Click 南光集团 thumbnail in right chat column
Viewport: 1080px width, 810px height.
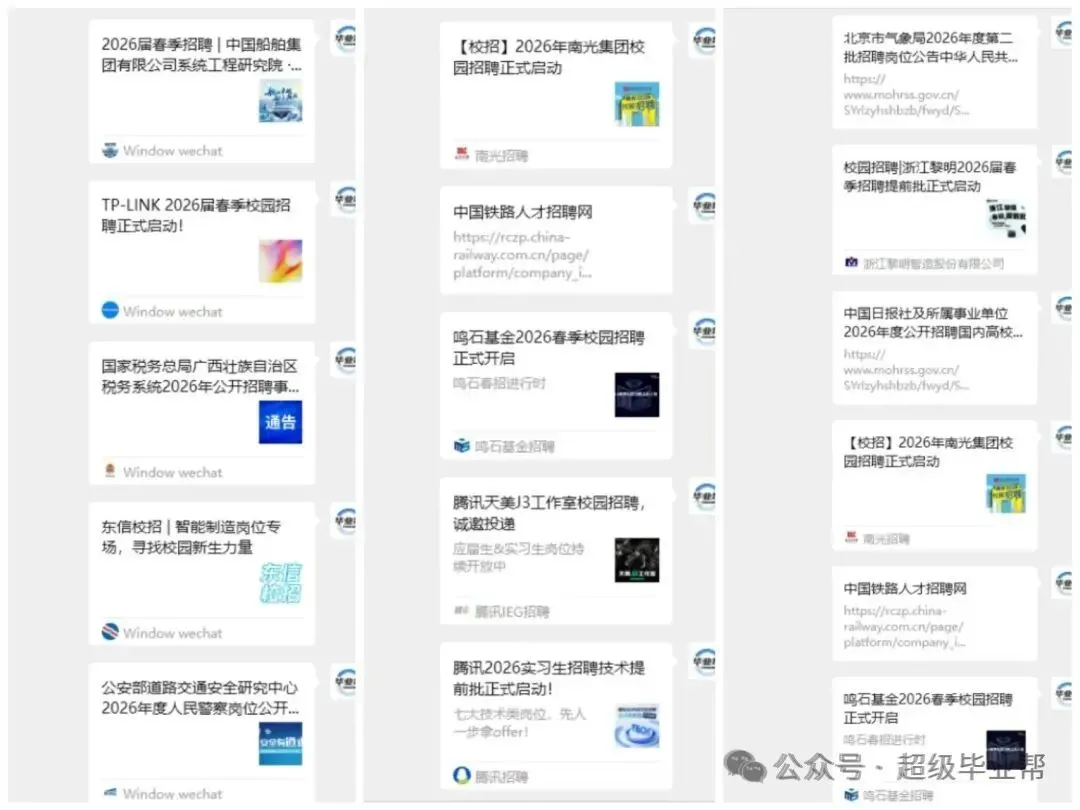[1006, 493]
